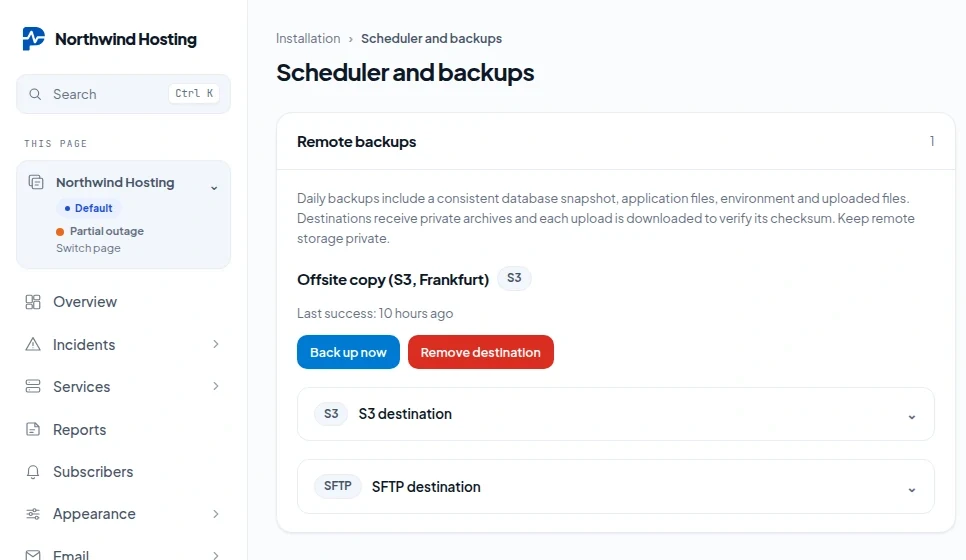
Task: Open the Incidents menu item
Action: (x=123, y=344)
